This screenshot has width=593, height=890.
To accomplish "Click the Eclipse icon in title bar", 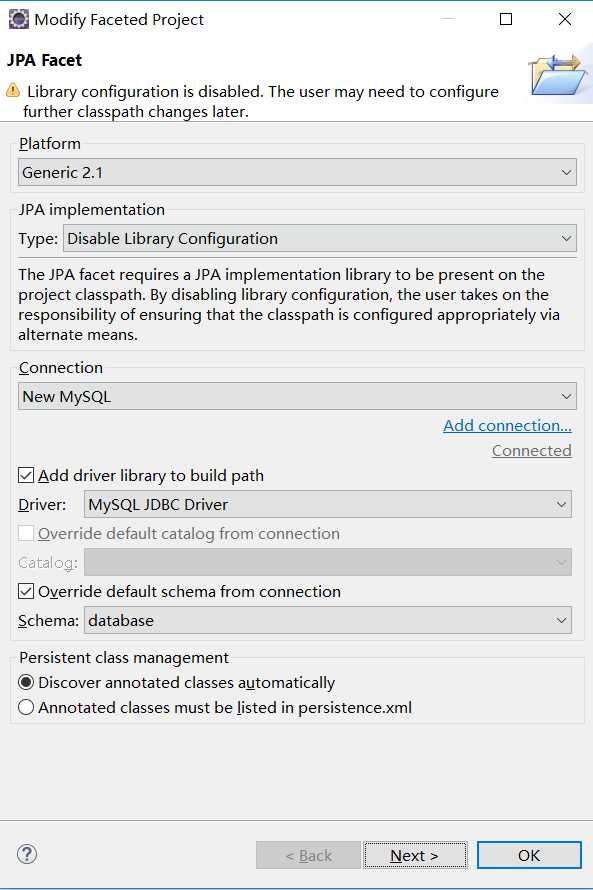I will click(x=18, y=19).
